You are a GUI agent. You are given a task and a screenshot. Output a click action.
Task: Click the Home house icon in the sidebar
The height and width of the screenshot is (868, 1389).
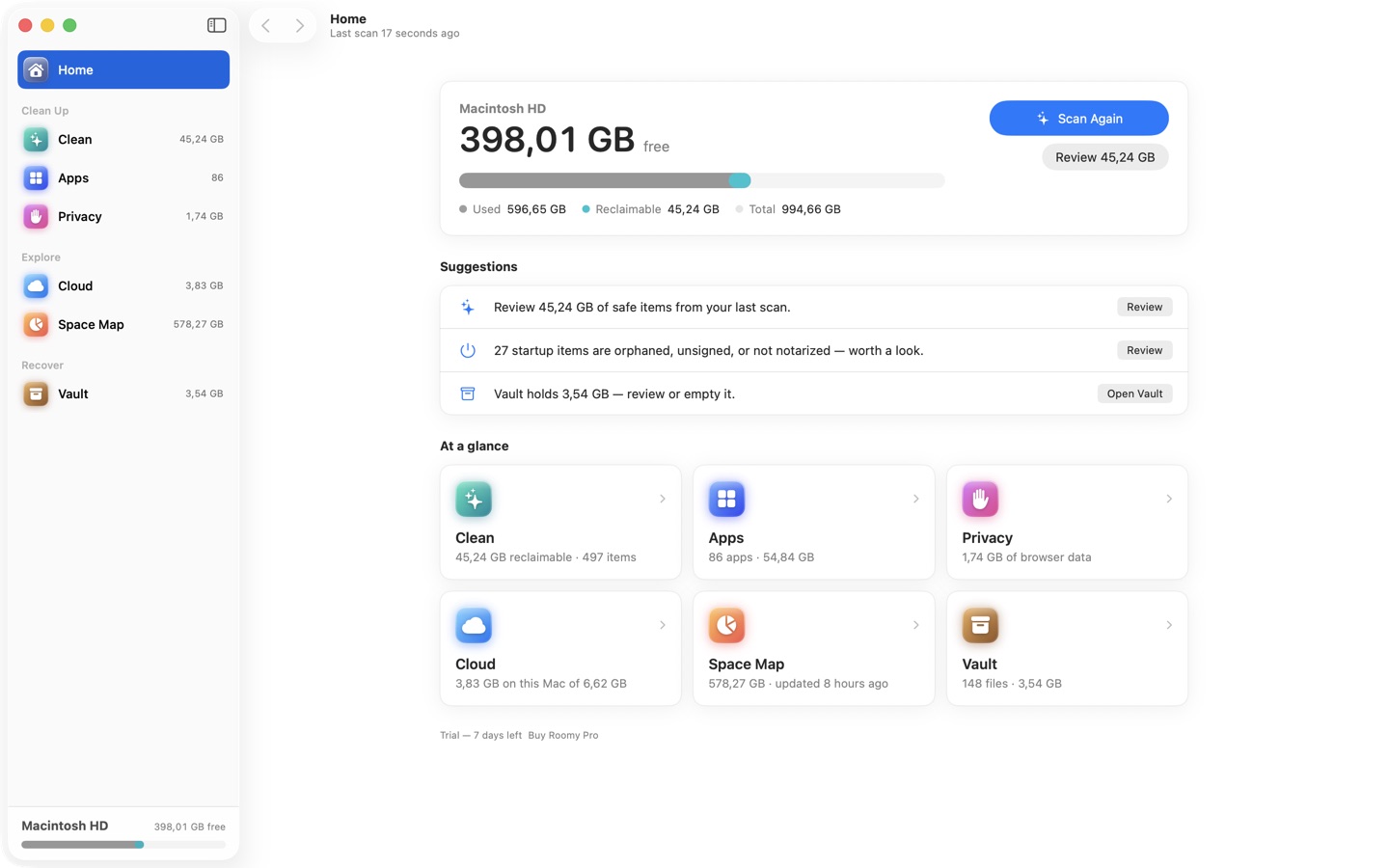coord(36,69)
